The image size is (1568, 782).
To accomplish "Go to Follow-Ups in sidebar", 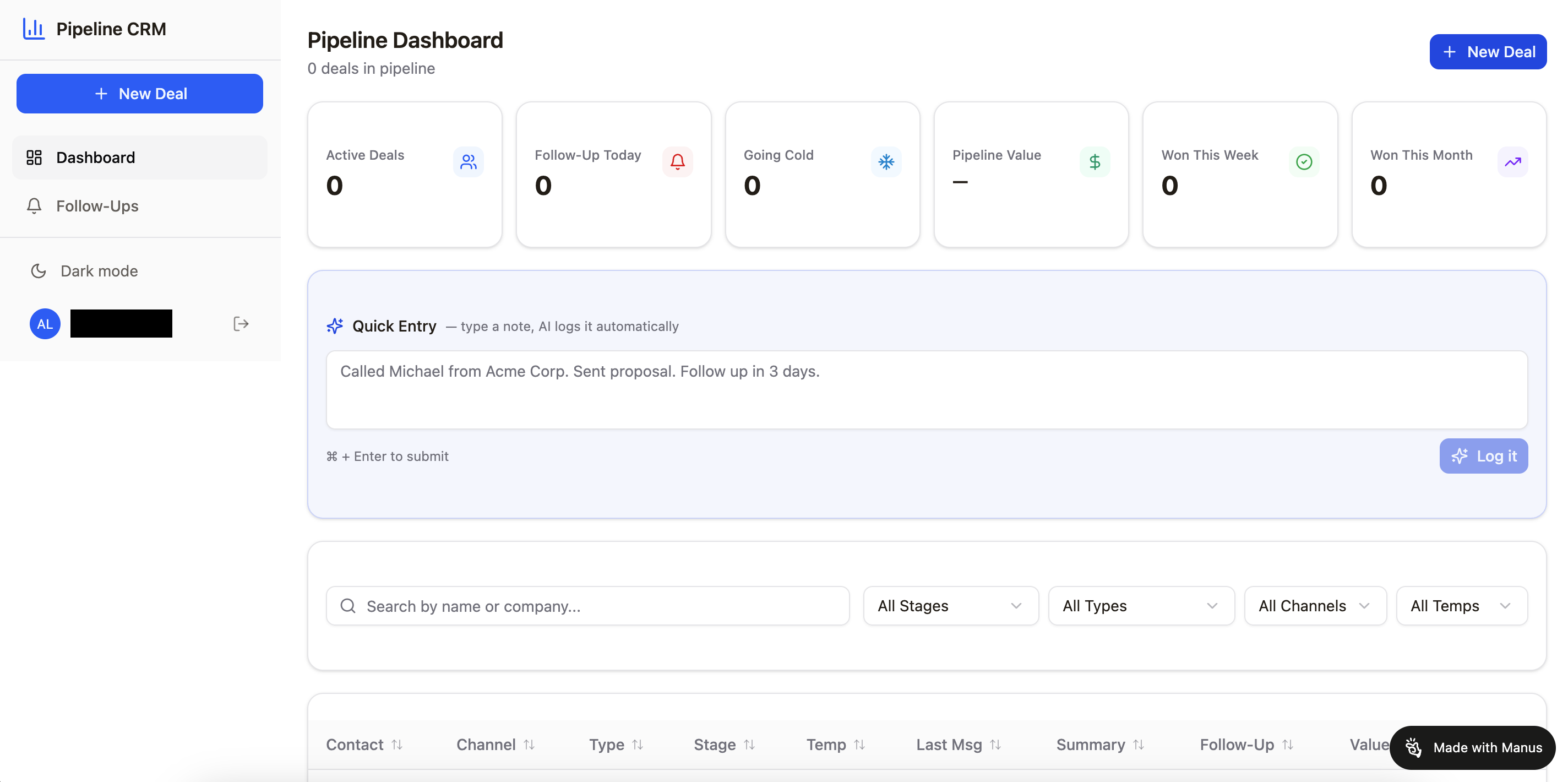I will coord(97,206).
